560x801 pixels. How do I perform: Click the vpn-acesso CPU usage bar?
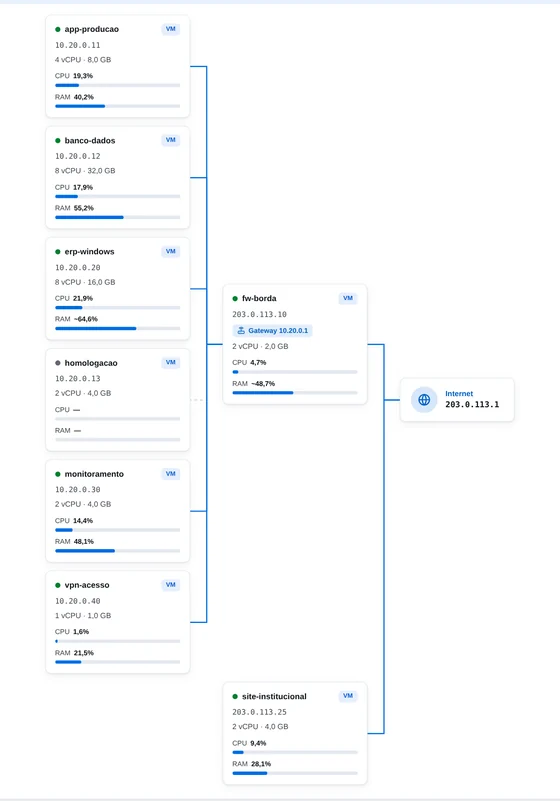click(118, 641)
